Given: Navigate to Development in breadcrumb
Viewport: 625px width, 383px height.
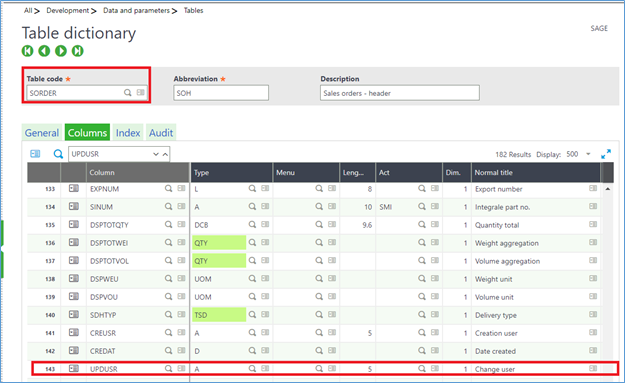Looking at the screenshot, I should click(67, 11).
